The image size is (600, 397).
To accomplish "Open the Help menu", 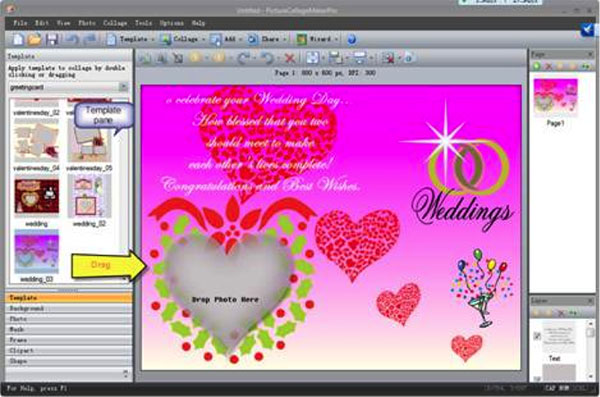I will coord(198,23).
